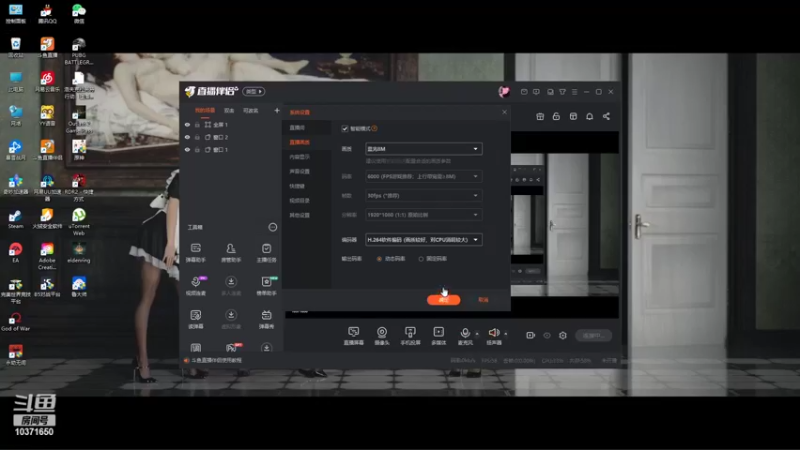The height and width of the screenshot is (450, 800).
Task: Open the 微信 WeChat desktop shortcut
Action: [79, 14]
